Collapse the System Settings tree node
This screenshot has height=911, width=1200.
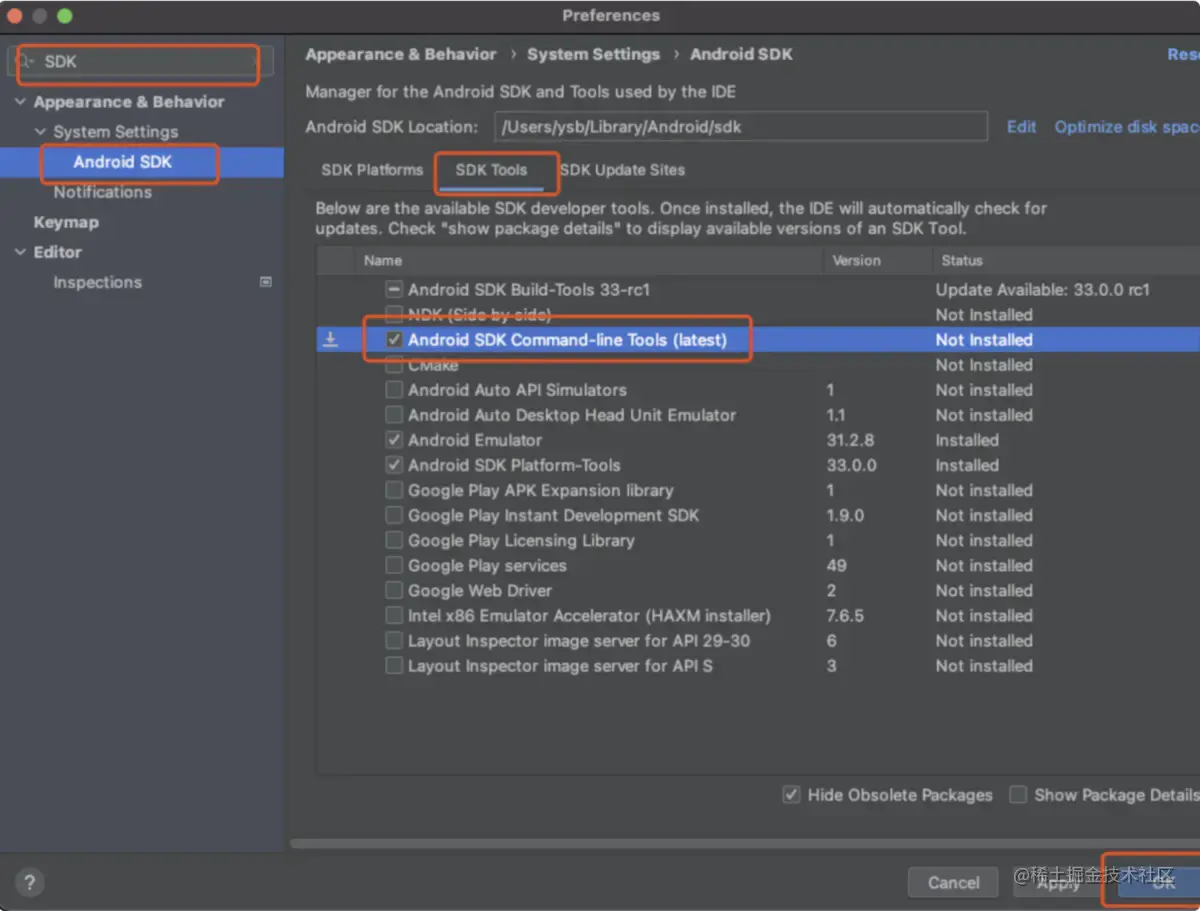pos(40,132)
